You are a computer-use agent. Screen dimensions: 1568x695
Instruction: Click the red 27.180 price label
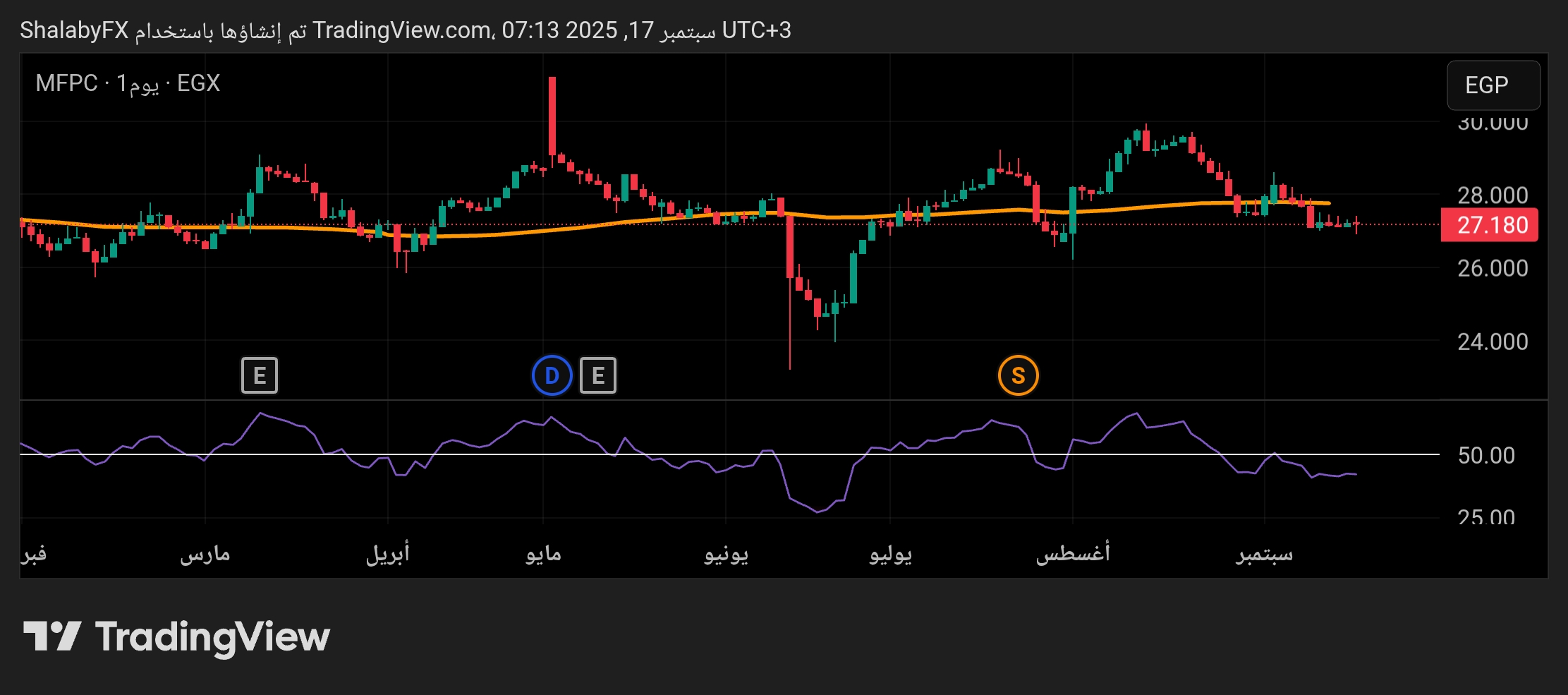click(x=1490, y=225)
